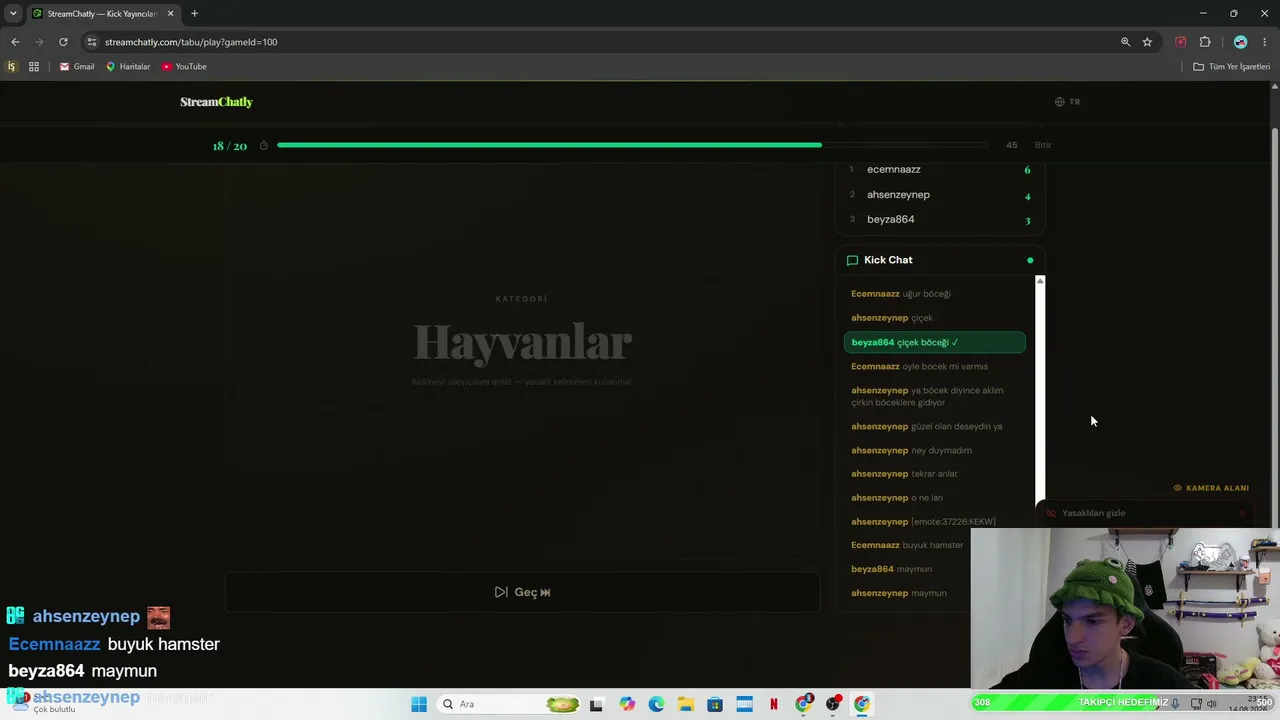Viewport: 1280px width, 720px height.
Task: Click ahsenzeynep ney duymadım message
Action: click(x=911, y=450)
